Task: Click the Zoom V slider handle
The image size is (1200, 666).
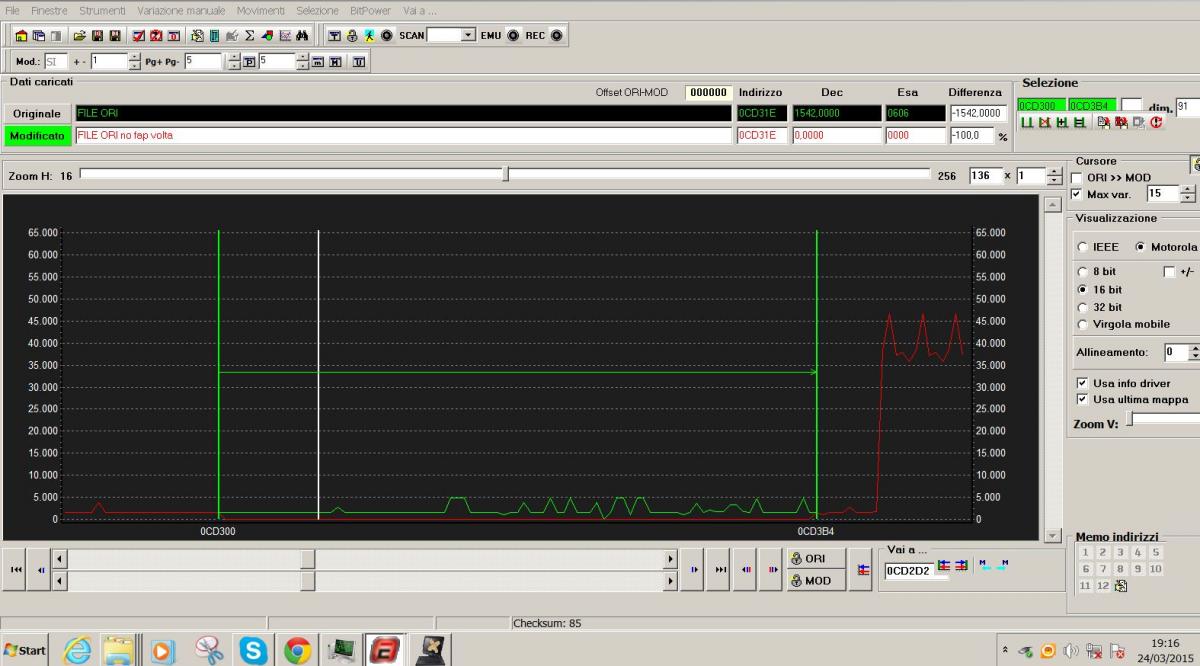Action: point(1128,421)
